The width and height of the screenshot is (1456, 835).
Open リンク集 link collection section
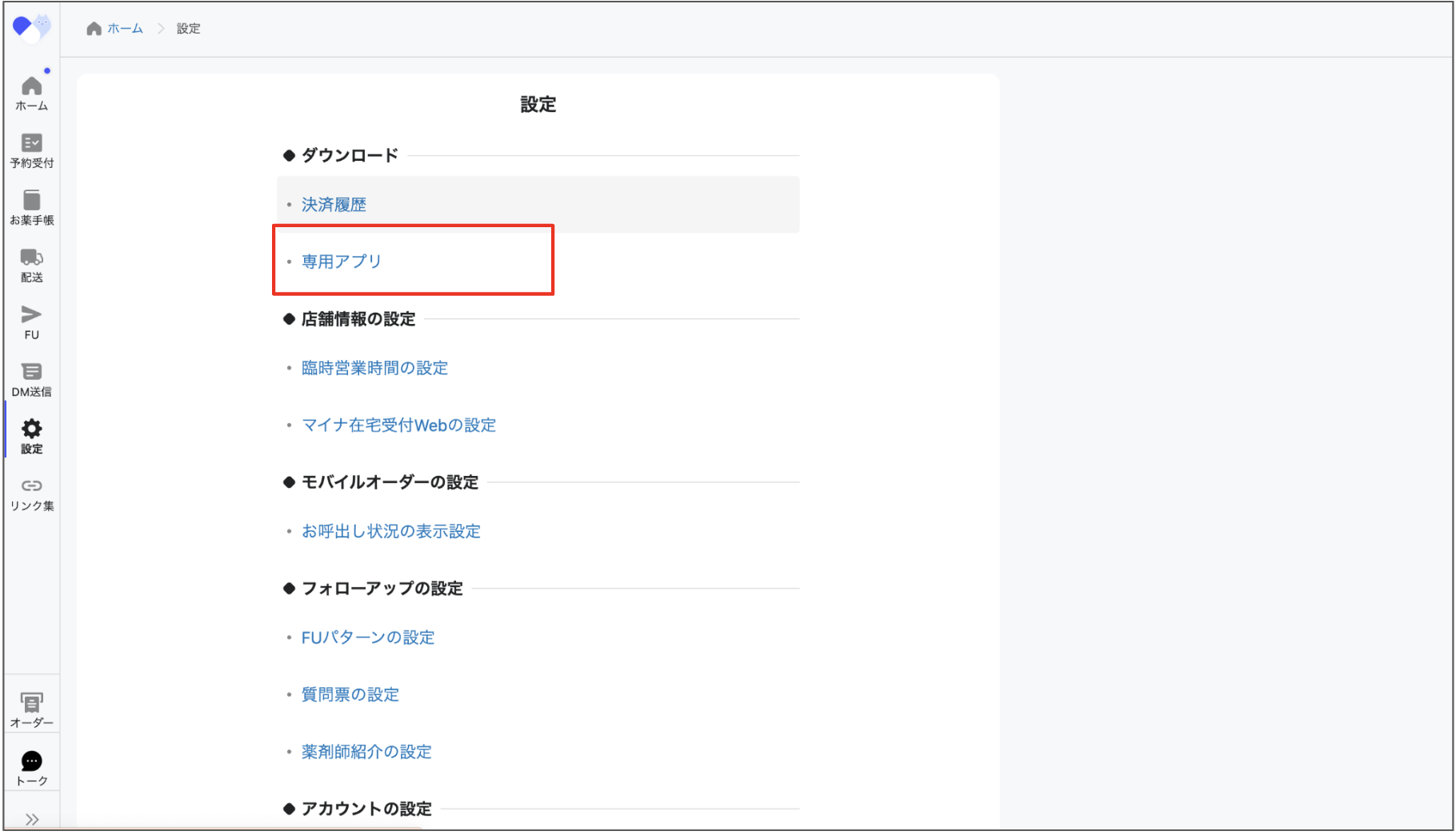[31, 490]
